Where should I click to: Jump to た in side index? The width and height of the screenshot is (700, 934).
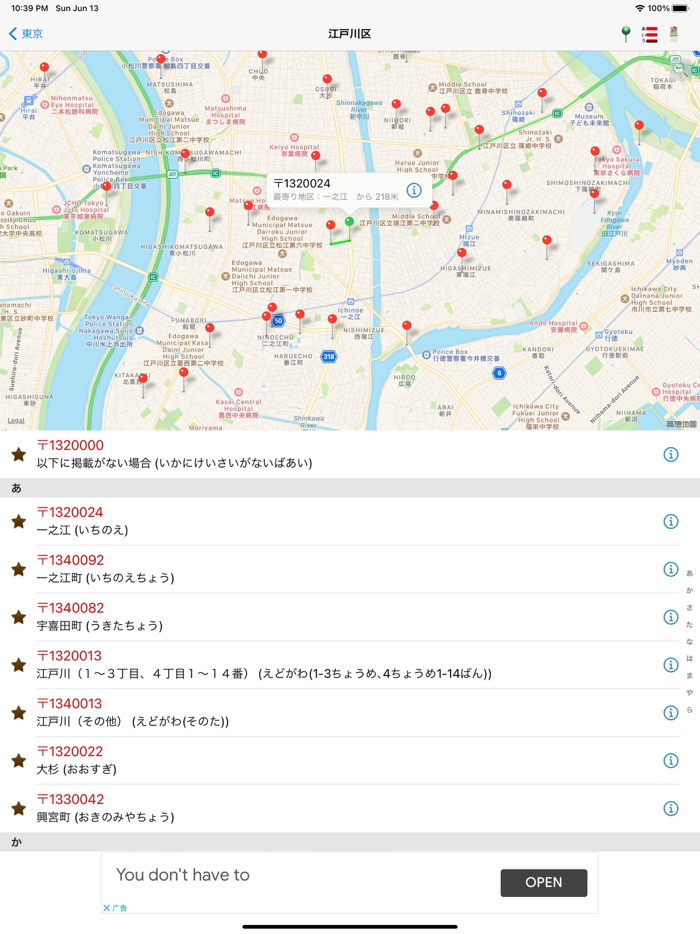click(x=689, y=624)
